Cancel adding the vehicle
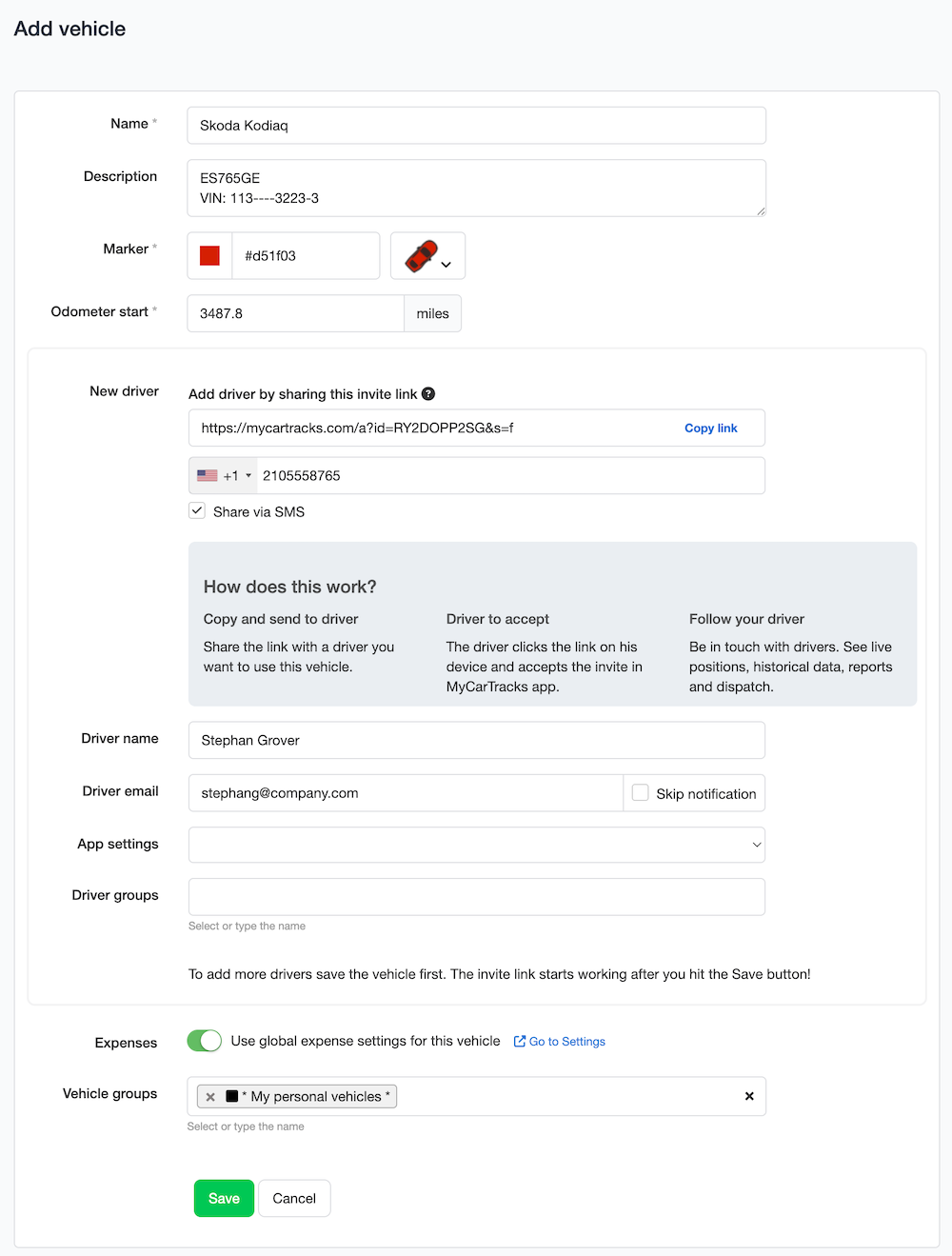The height and width of the screenshot is (1256, 952). pyautogui.click(x=294, y=1199)
